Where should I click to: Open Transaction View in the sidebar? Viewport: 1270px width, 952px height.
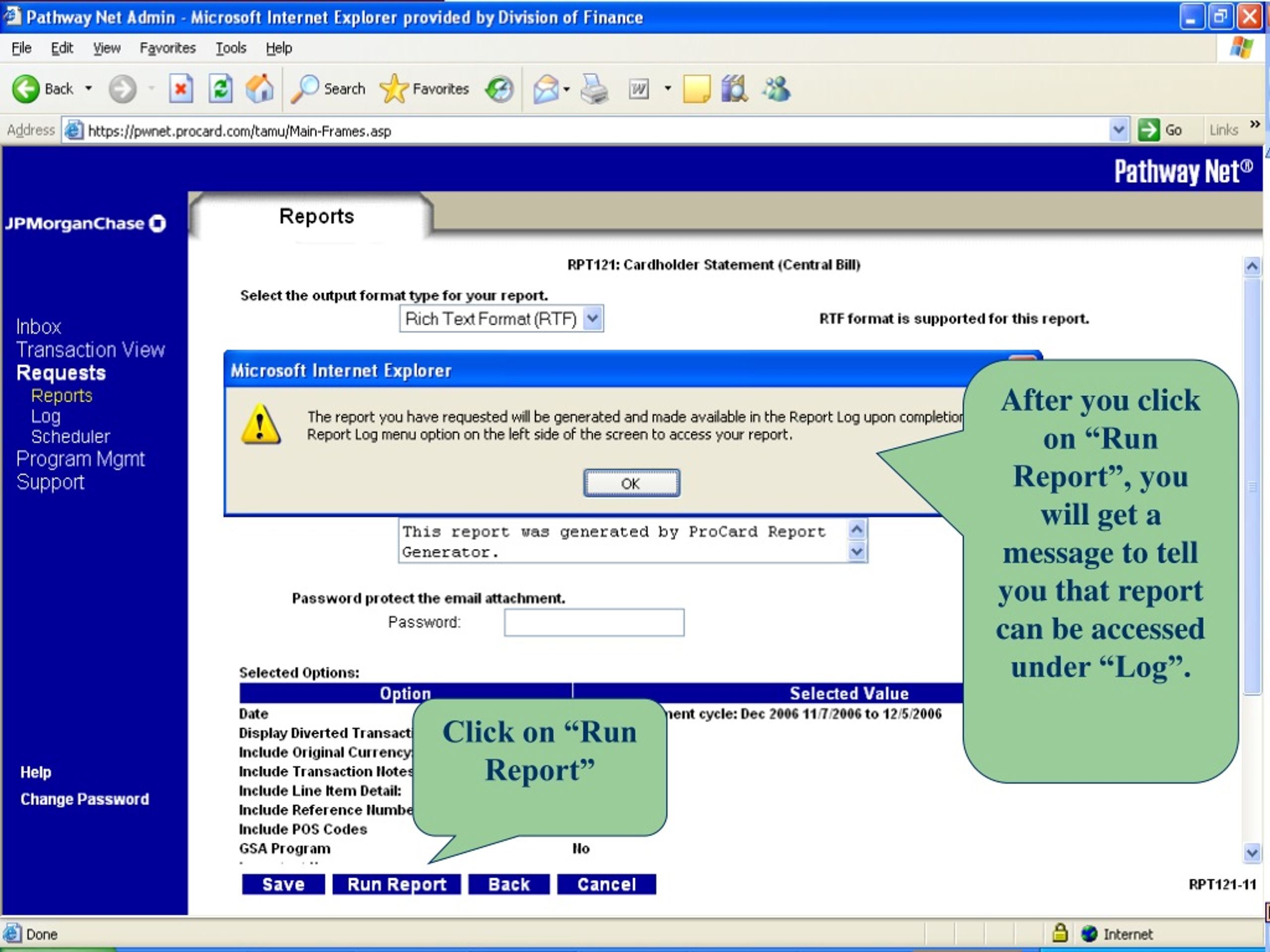pos(91,350)
